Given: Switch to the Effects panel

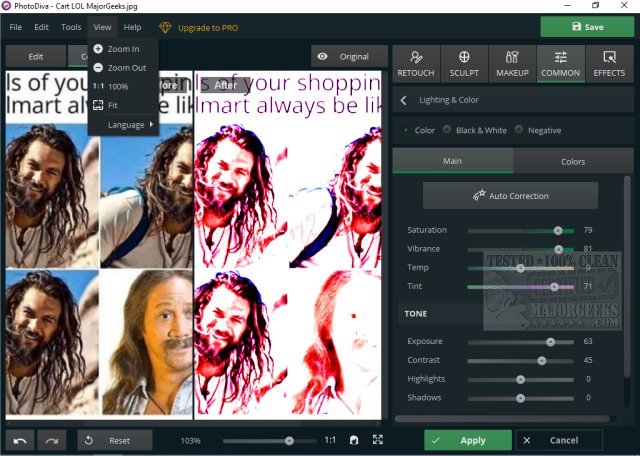Looking at the screenshot, I should [x=608, y=63].
